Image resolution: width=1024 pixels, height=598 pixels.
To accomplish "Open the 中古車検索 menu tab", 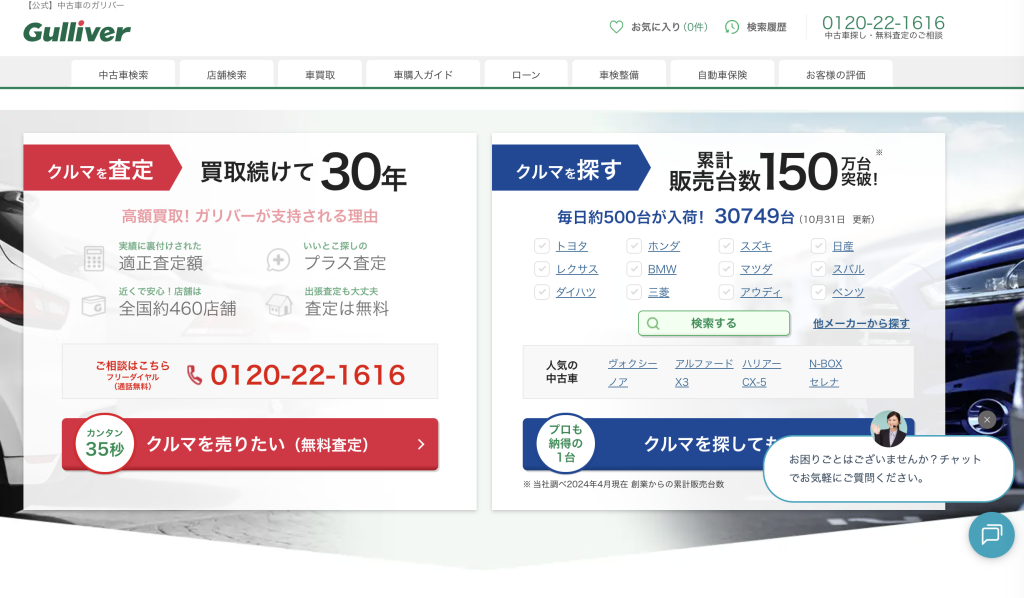I will pos(123,75).
